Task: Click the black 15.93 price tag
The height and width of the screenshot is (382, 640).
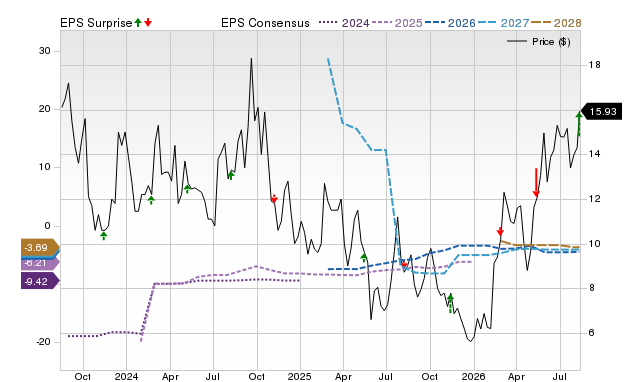Action: click(601, 111)
